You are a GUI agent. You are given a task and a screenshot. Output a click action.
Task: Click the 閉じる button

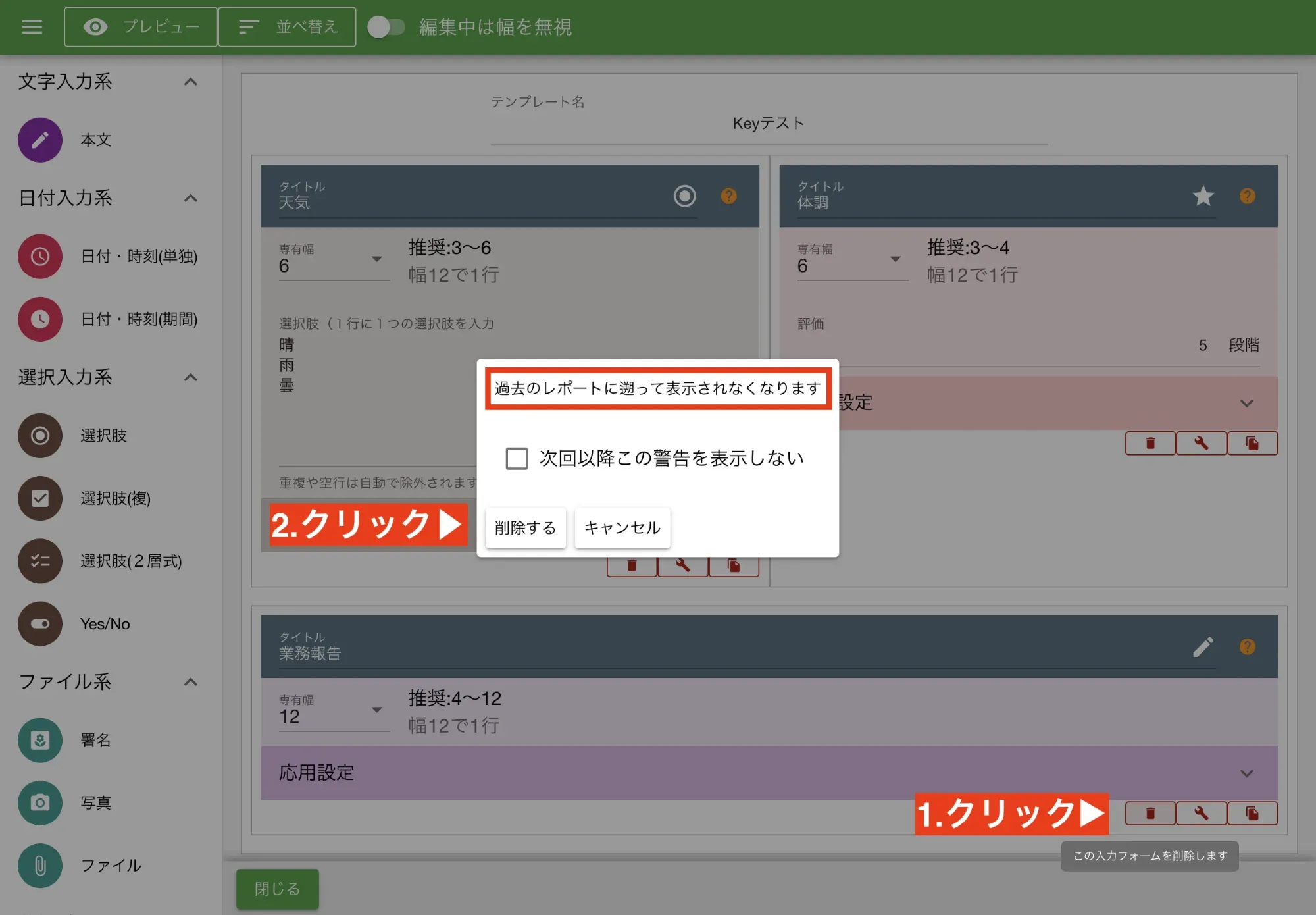pos(277,889)
